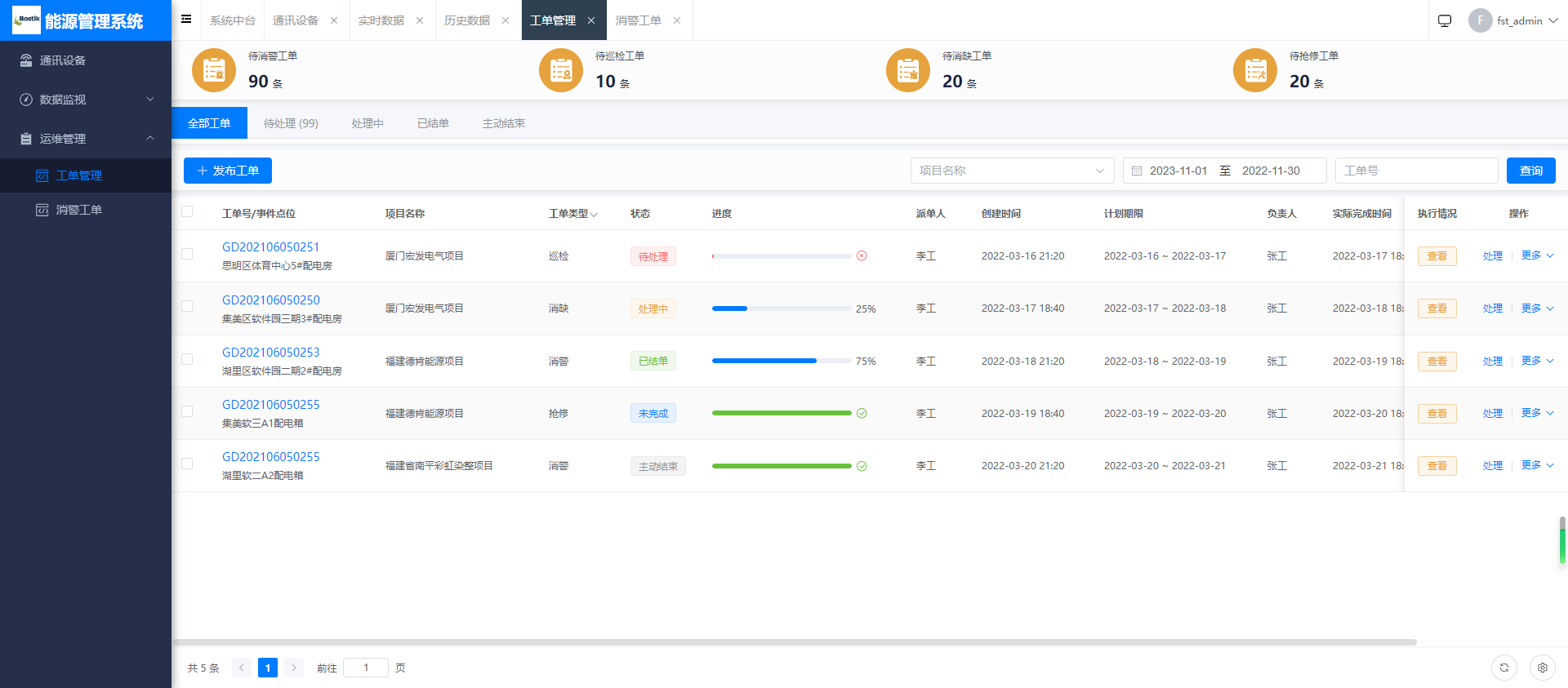The height and width of the screenshot is (688, 1568).
Task: Click the horizontal table scrollbar
Action: pos(795,642)
